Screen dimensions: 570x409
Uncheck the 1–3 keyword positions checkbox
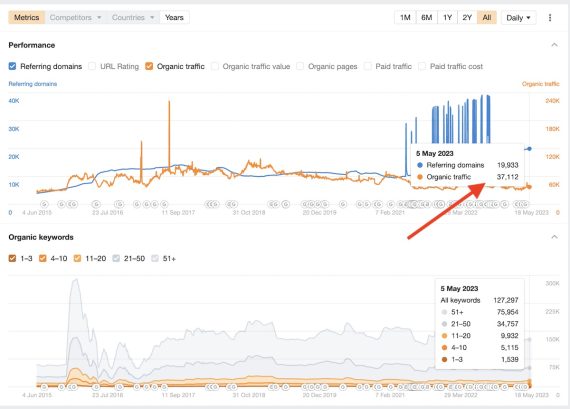coord(12,258)
